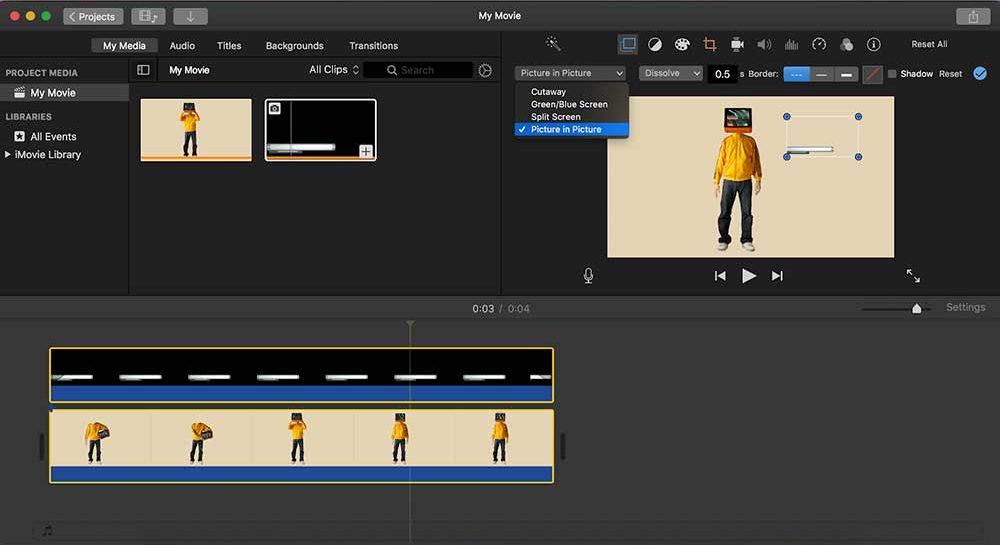This screenshot has width=1000, height=545.
Task: Click the voiceover microphone icon
Action: point(588,275)
